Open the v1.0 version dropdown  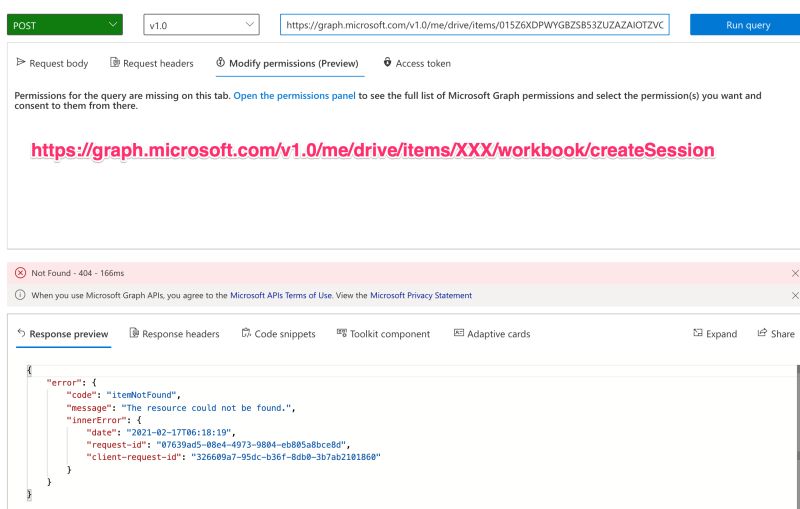(201, 24)
